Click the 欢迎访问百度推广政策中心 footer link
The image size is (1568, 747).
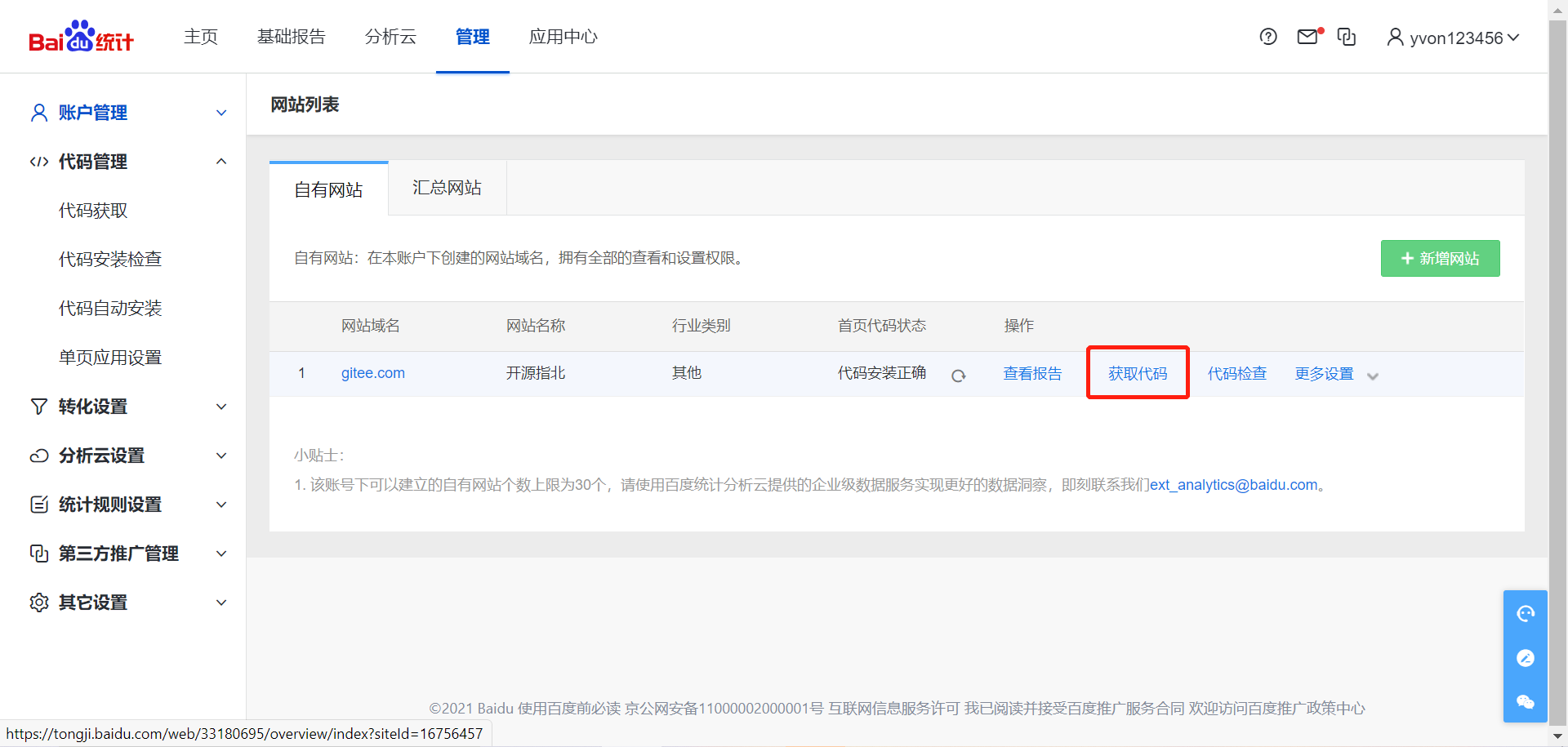(x=1277, y=709)
